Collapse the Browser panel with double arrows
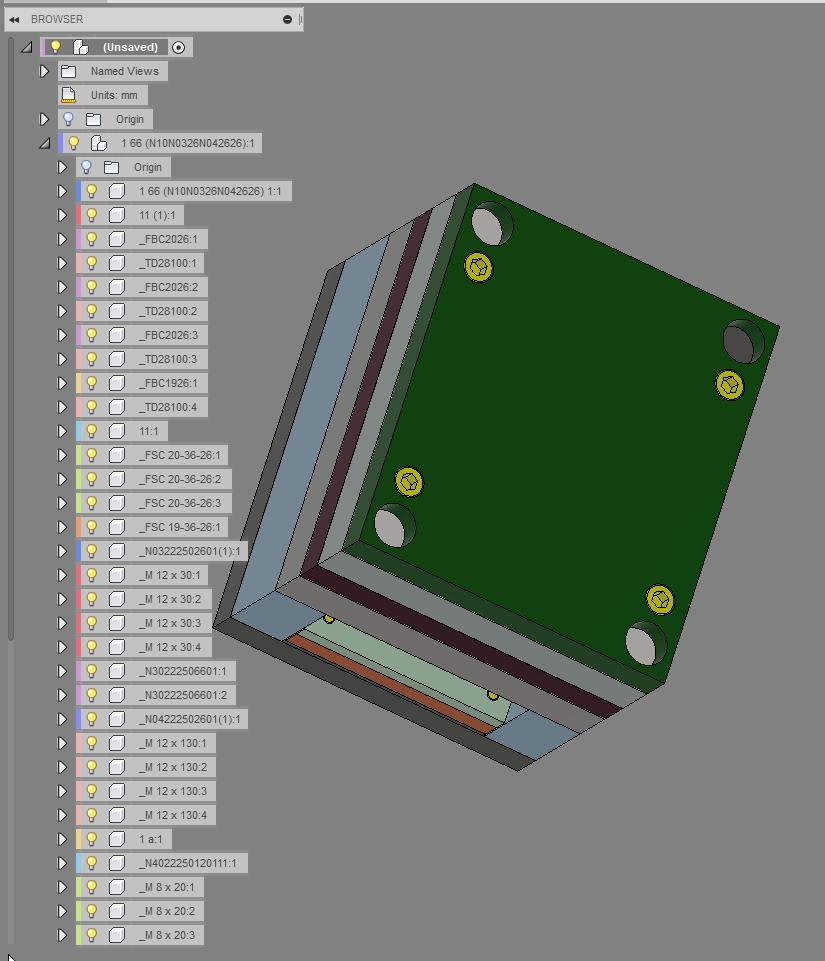This screenshot has height=961, width=825. point(14,20)
